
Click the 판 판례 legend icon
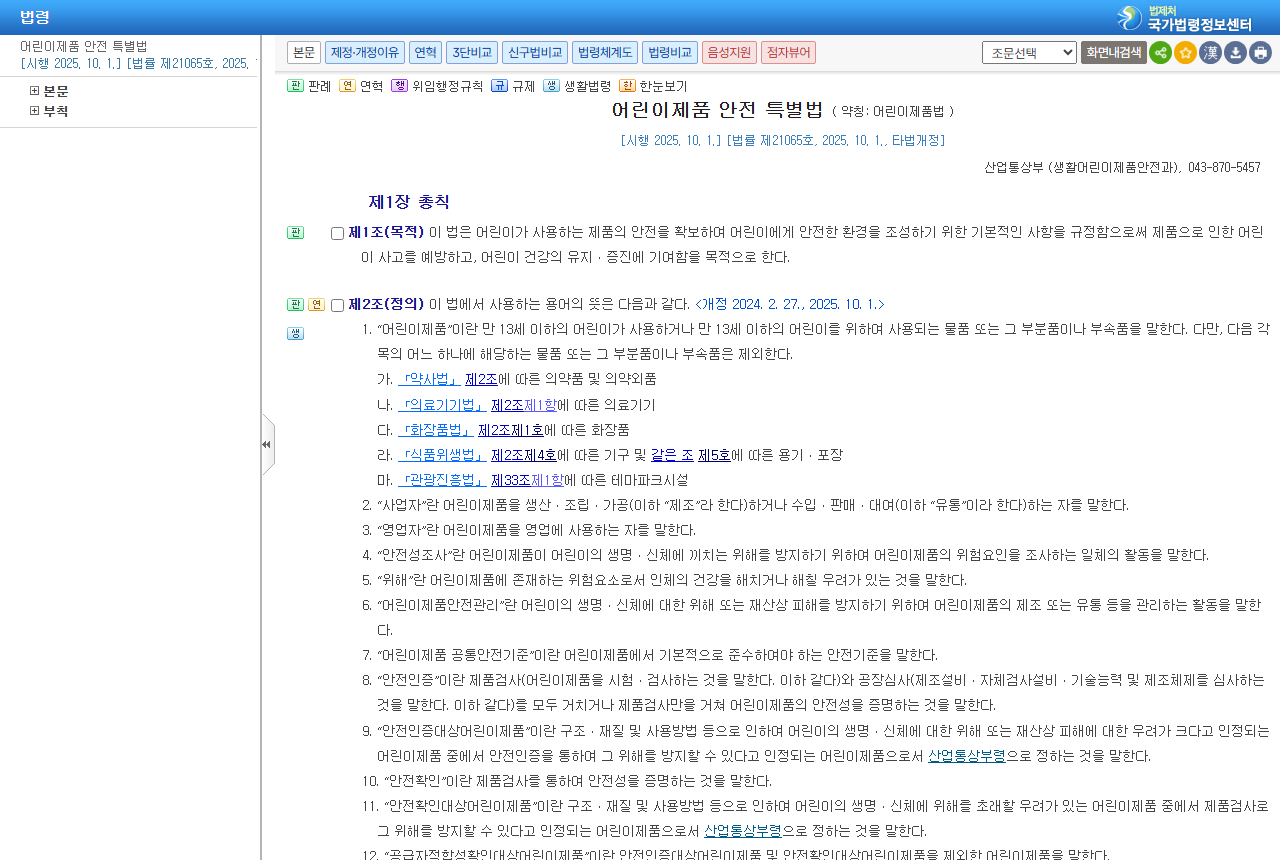point(295,86)
